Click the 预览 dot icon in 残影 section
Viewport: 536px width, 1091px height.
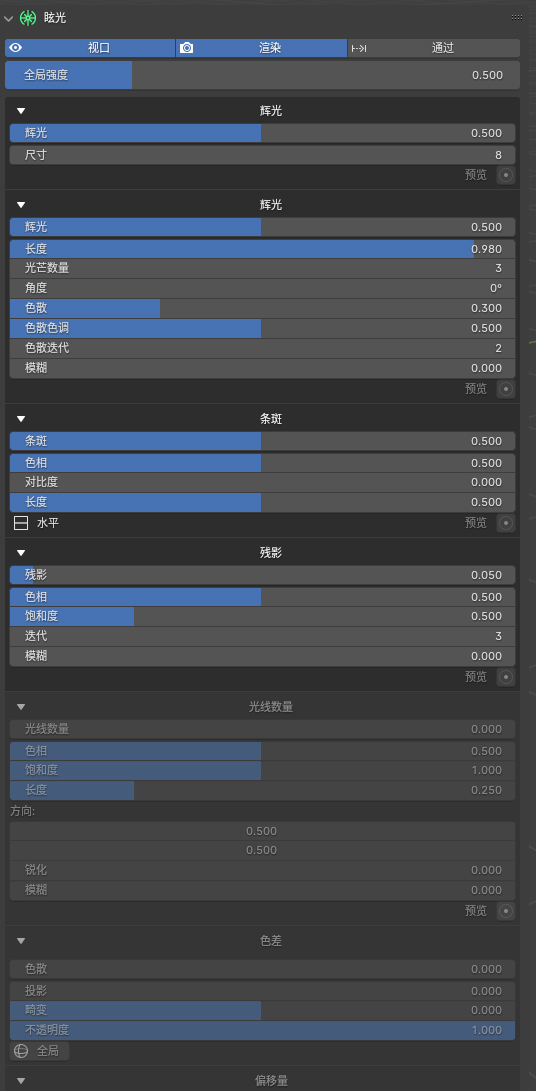pyautogui.click(x=506, y=677)
